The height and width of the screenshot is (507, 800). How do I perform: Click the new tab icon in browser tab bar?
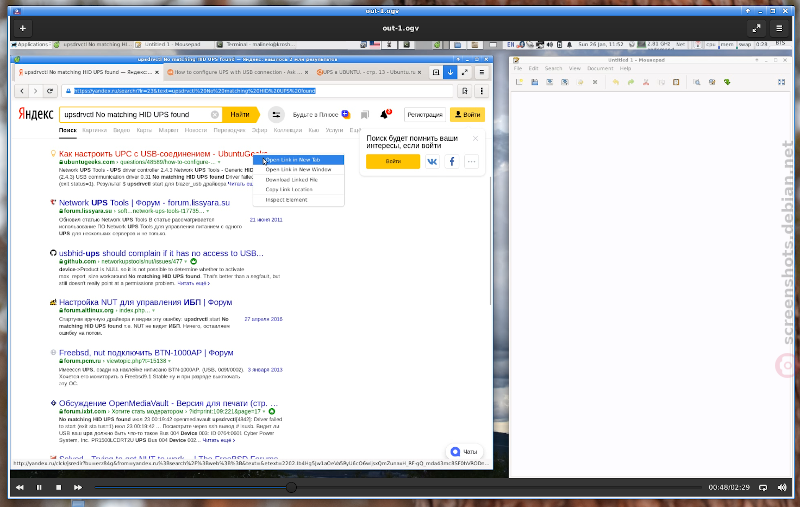click(436, 72)
